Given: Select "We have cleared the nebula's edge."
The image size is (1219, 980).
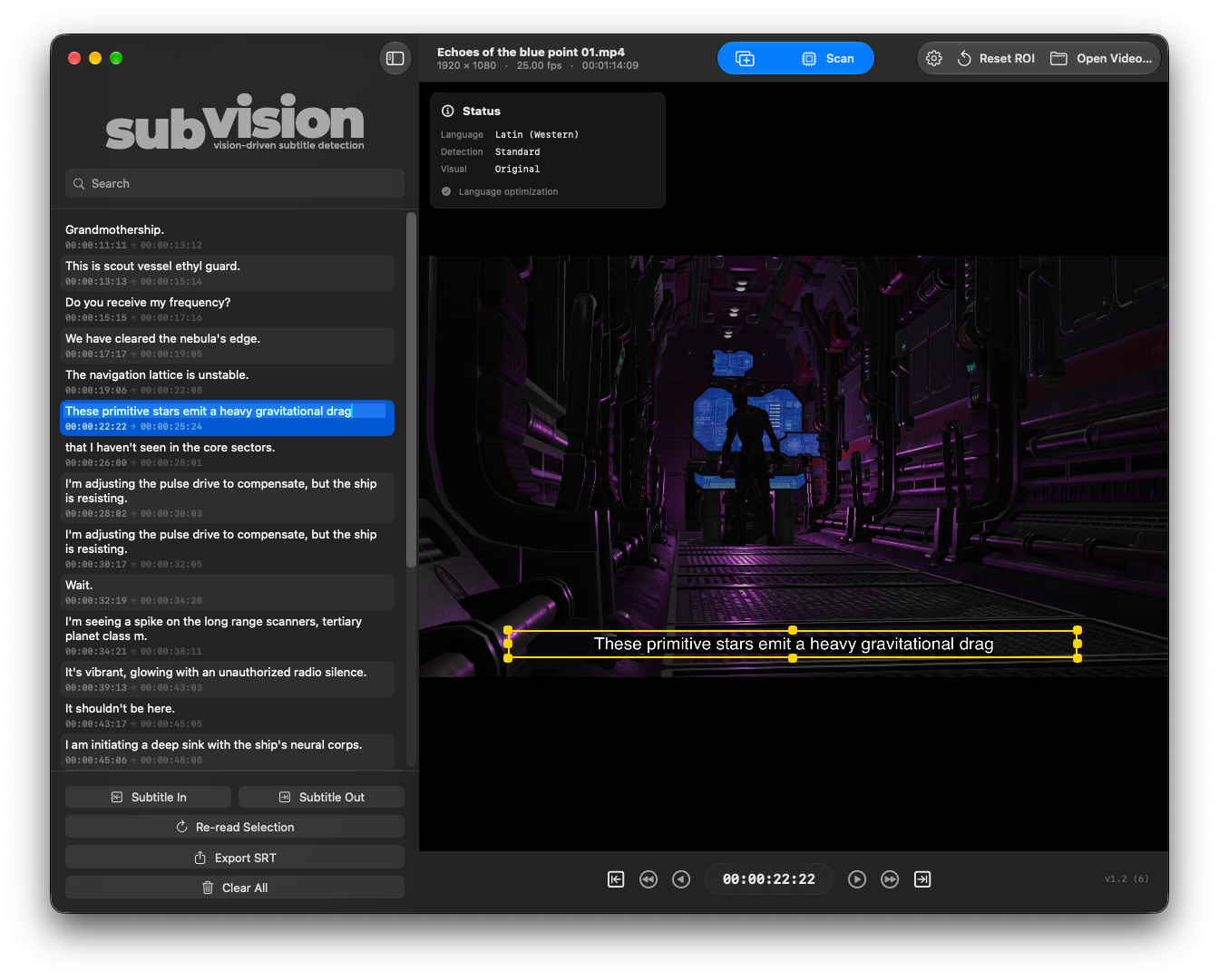Looking at the screenshot, I should [227, 345].
